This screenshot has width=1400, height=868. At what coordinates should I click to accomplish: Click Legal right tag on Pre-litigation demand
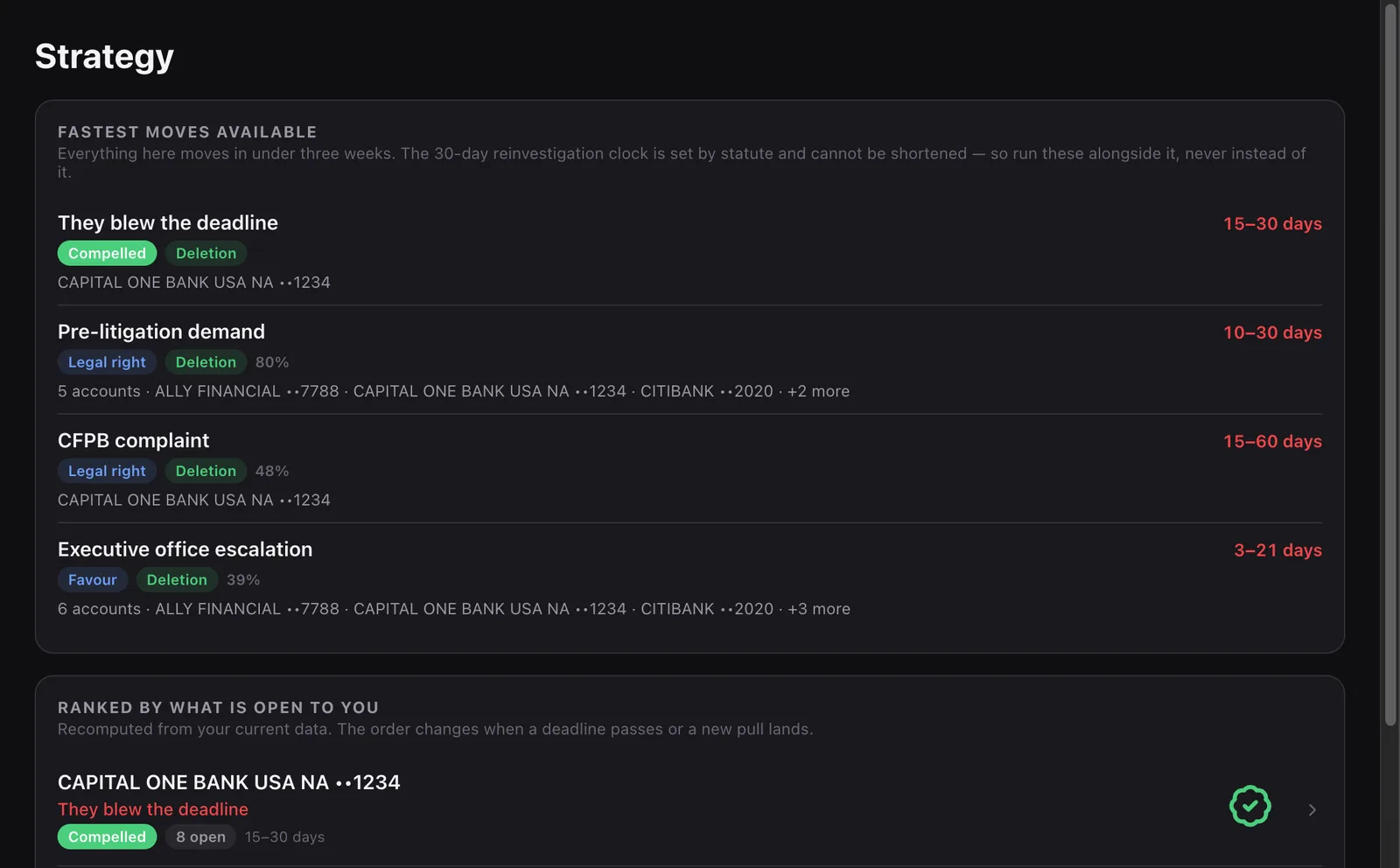107,362
